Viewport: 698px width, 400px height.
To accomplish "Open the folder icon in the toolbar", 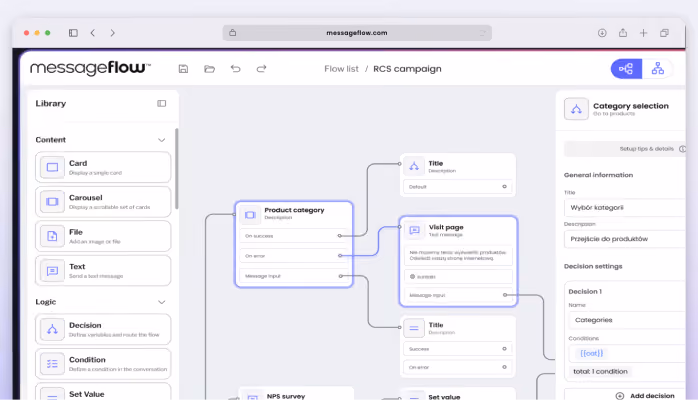I will [209, 69].
